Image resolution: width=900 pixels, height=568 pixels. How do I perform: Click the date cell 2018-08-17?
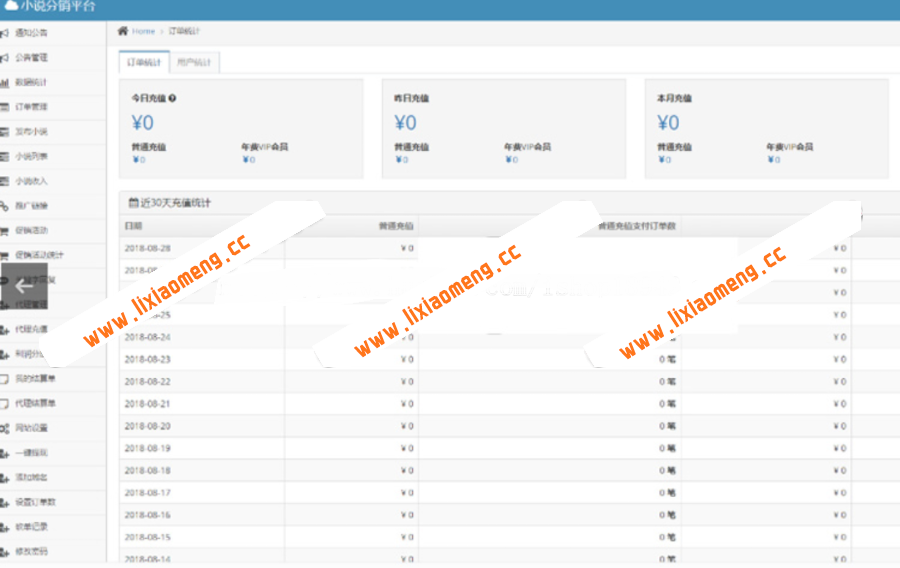tap(148, 493)
